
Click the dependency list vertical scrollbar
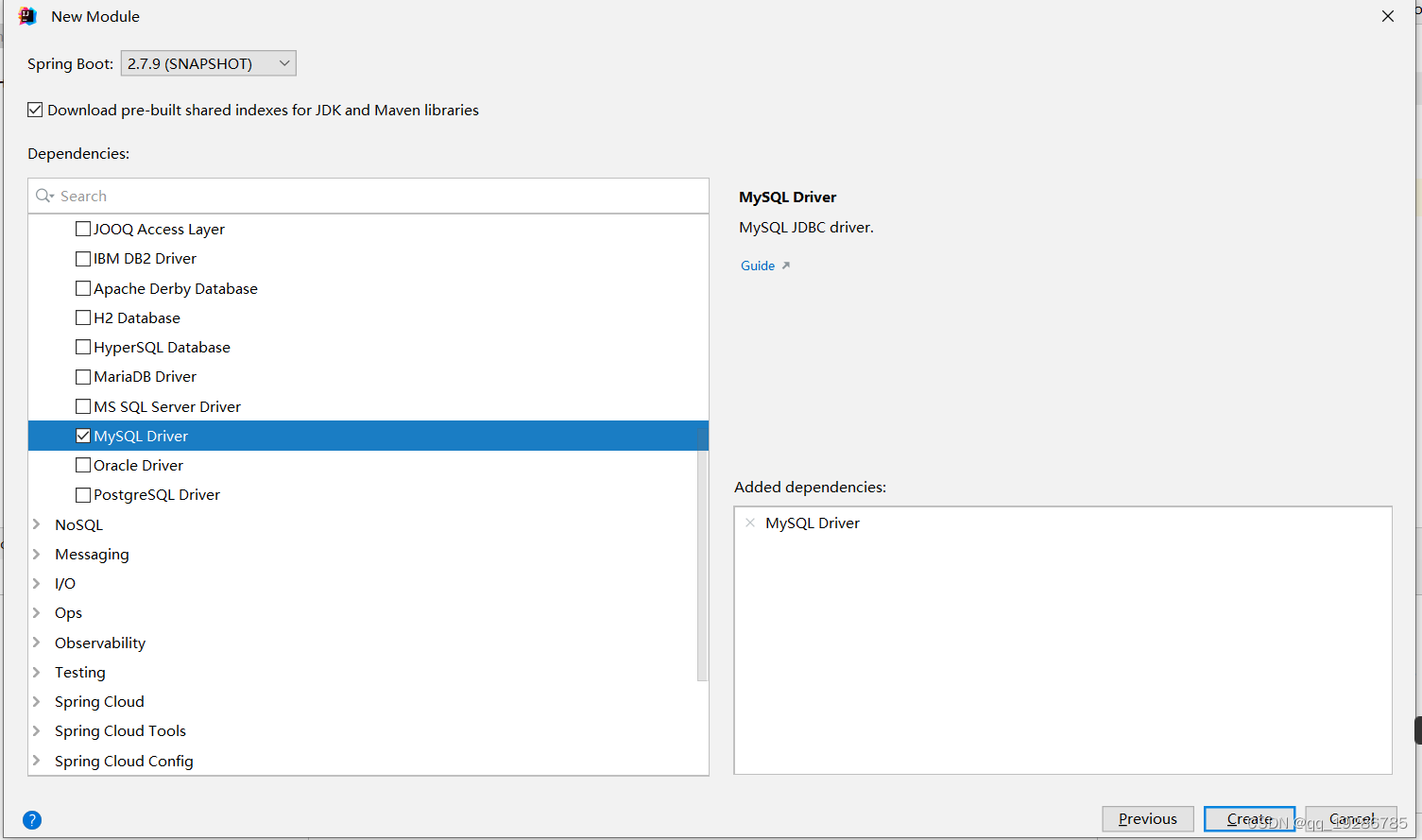point(702,555)
